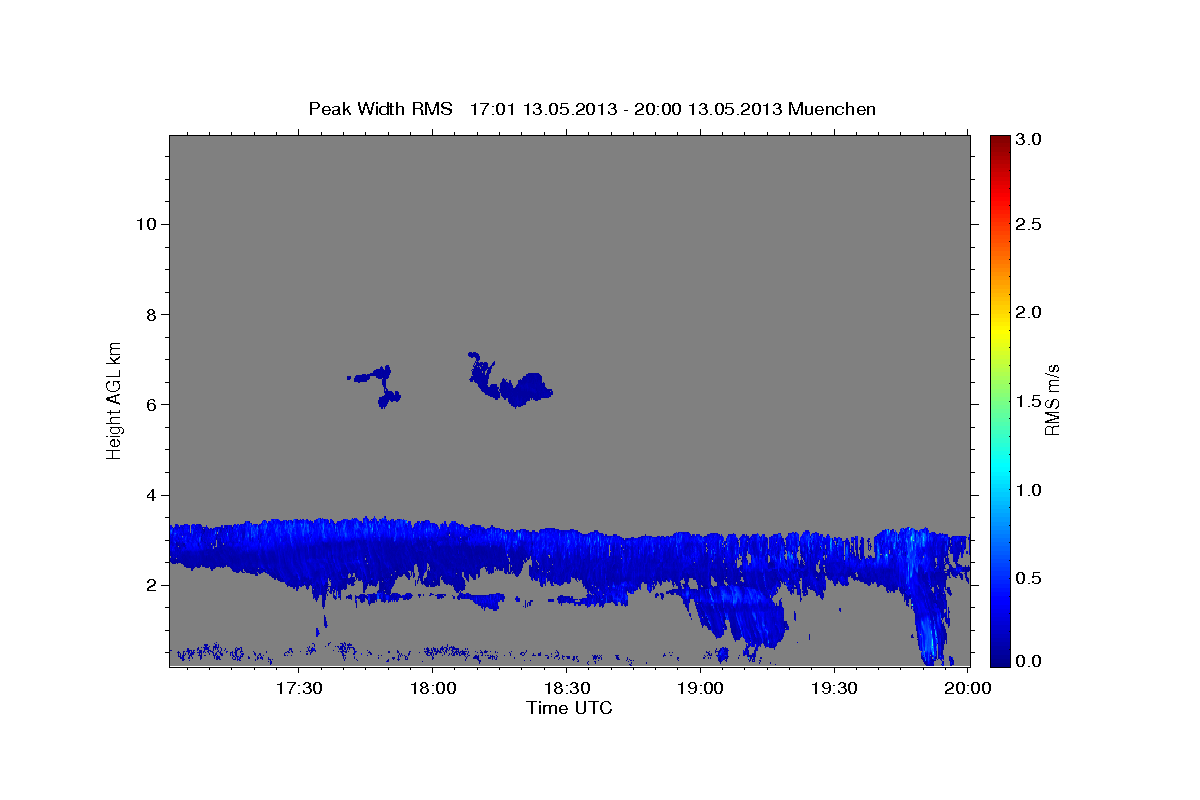Screen dimensions: 1200x800
Task: Click the 'Height AGL km' axis label
Action: point(115,401)
